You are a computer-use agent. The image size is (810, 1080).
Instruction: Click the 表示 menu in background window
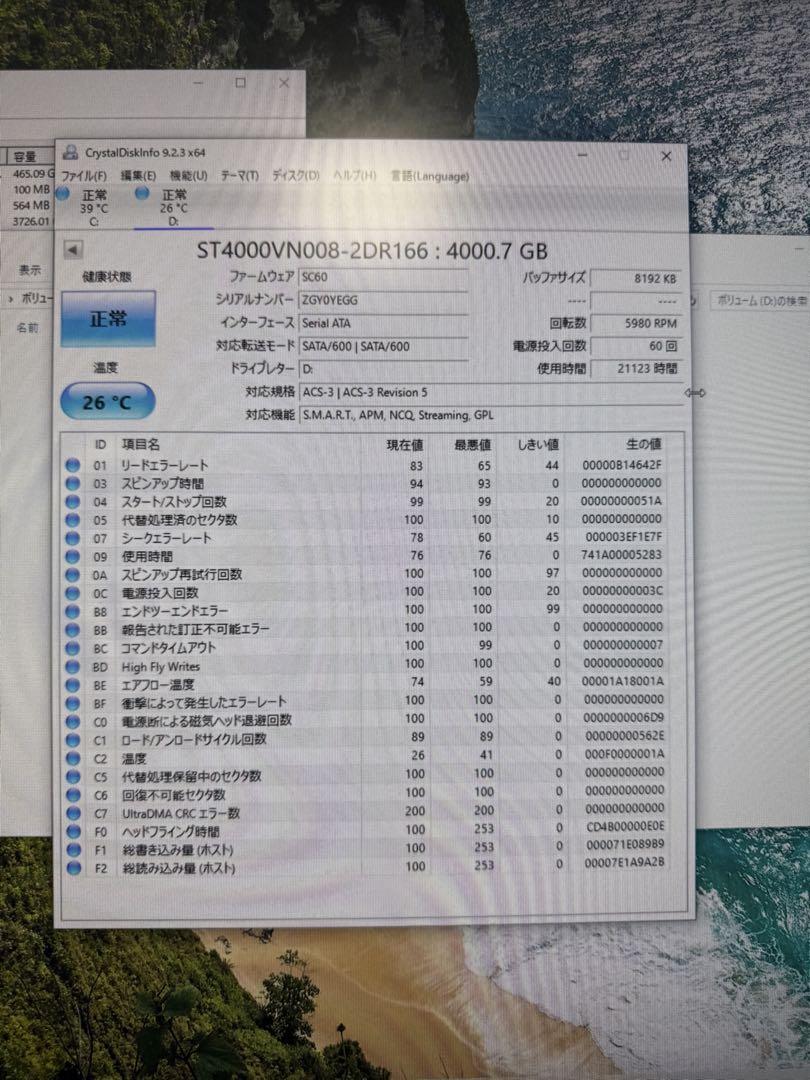point(30,270)
